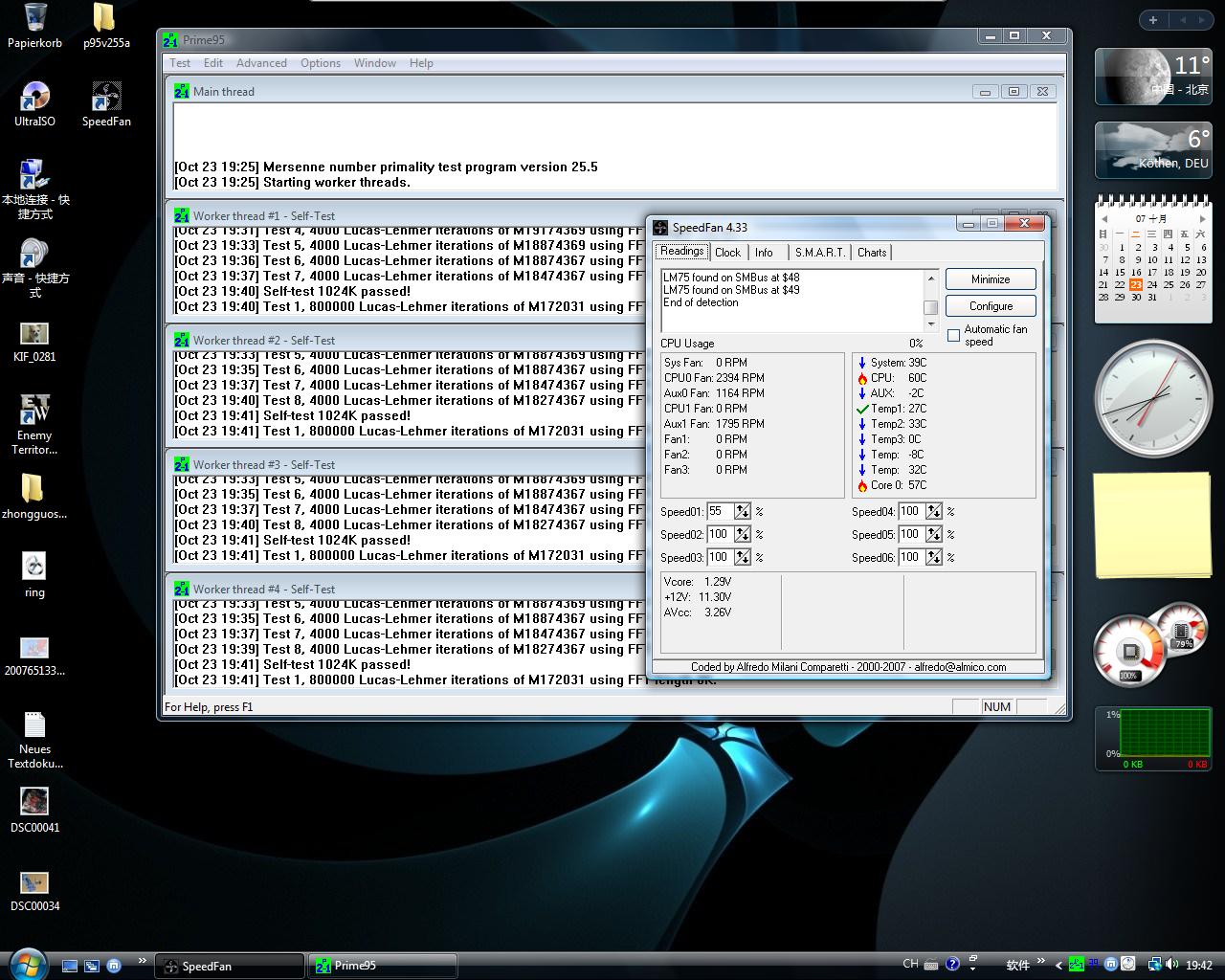Toggle Automatic fan speed checkbox

(953, 335)
